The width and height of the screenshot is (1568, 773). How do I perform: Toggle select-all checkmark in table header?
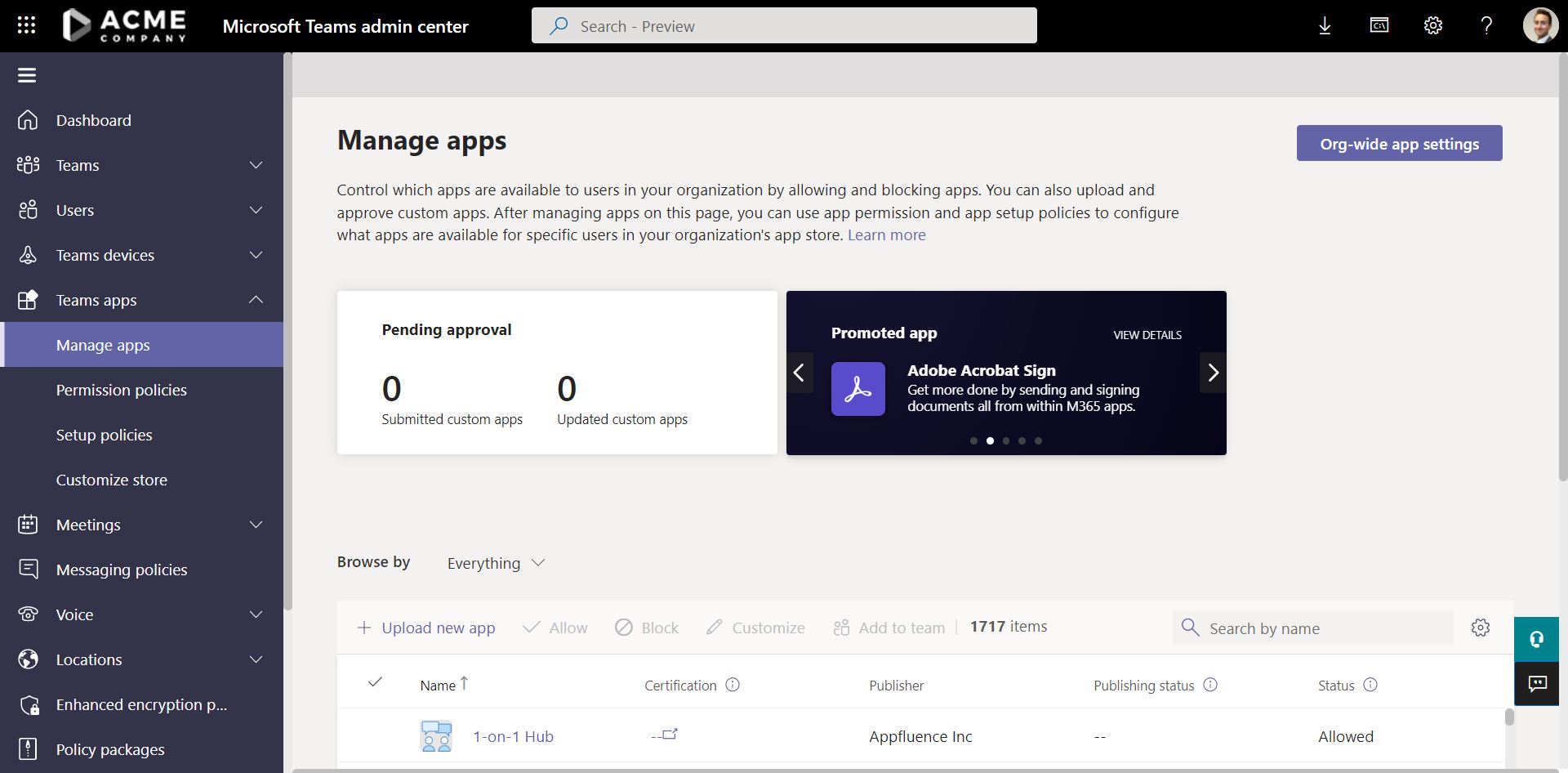coord(375,682)
